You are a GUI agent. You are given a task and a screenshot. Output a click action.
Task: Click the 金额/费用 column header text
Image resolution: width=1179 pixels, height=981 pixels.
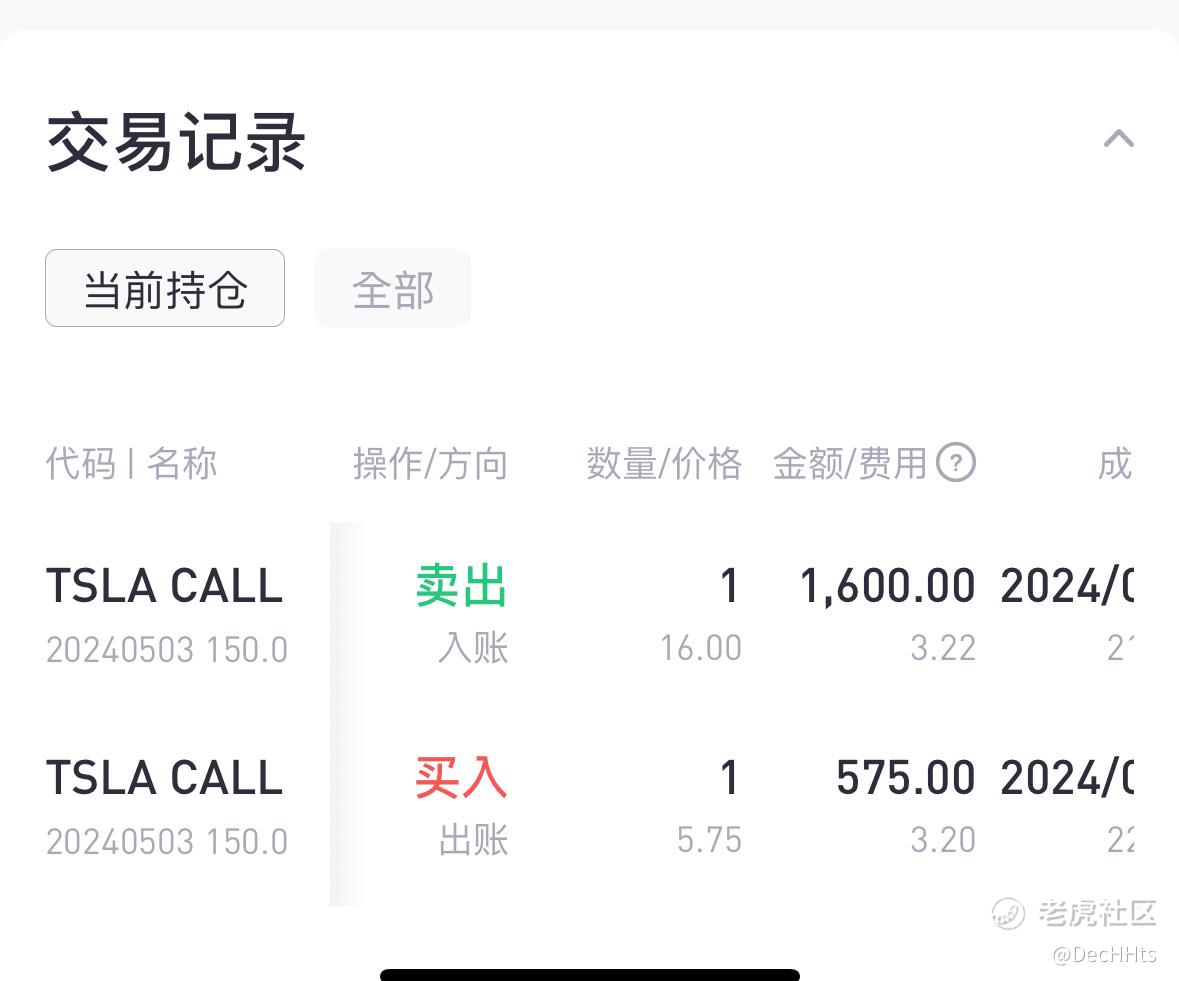pyautogui.click(x=850, y=463)
